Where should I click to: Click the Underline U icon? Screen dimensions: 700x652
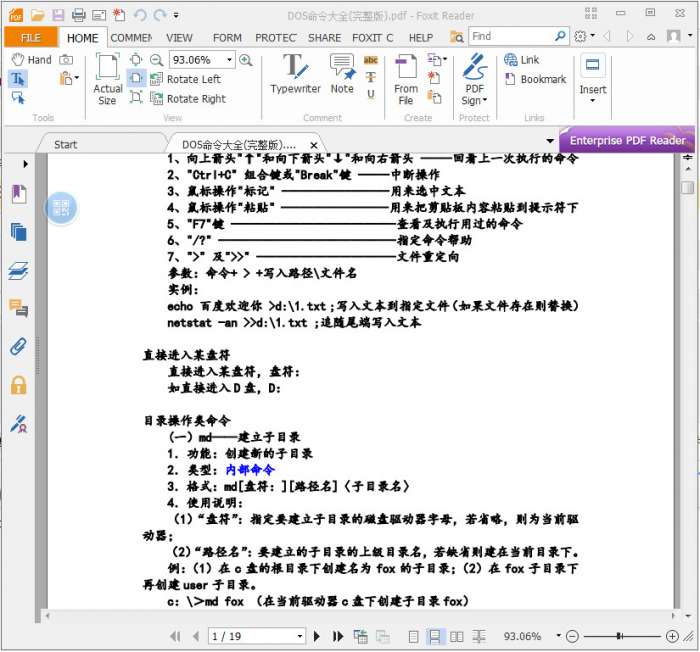tap(371, 94)
